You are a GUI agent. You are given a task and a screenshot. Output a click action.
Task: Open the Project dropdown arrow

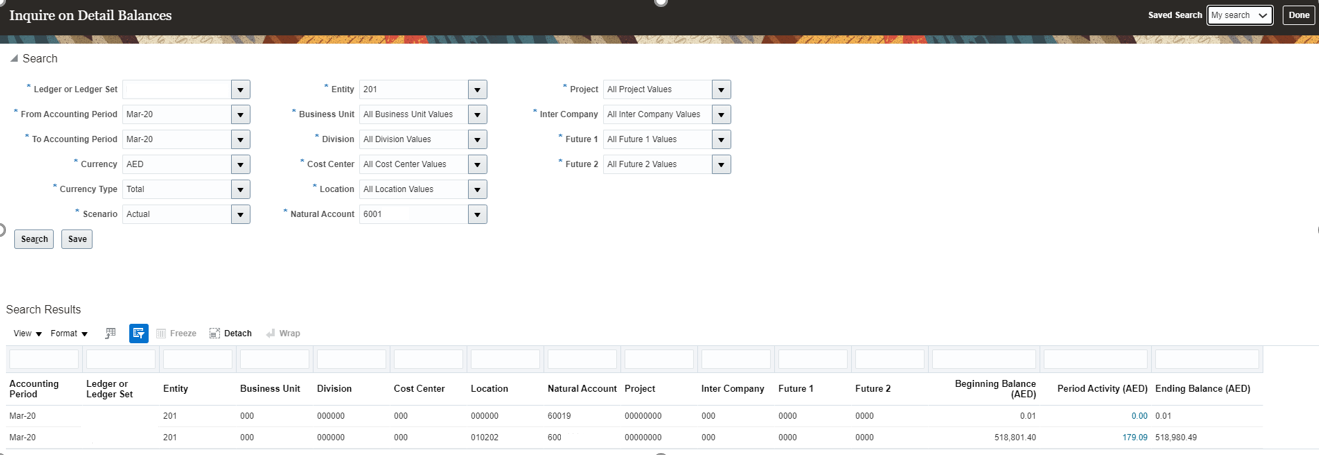721,89
